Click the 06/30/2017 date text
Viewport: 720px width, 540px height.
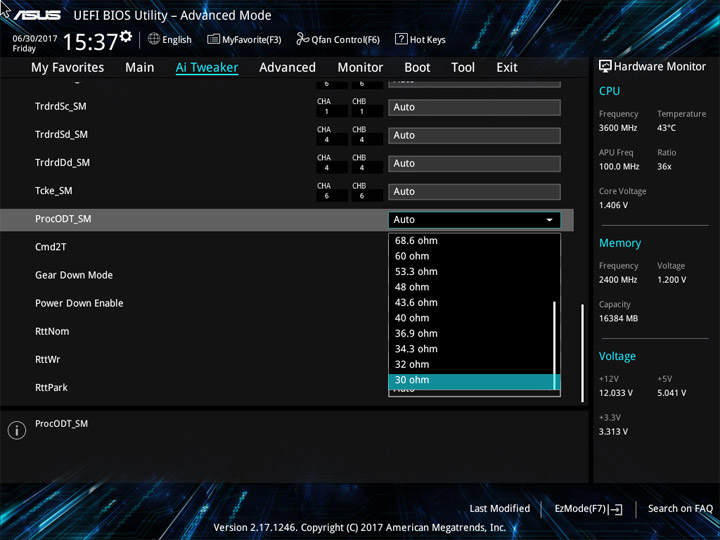click(x=35, y=39)
